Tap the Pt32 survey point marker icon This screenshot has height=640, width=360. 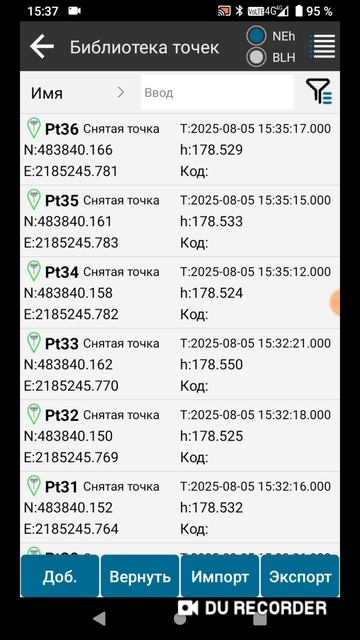click(34, 413)
